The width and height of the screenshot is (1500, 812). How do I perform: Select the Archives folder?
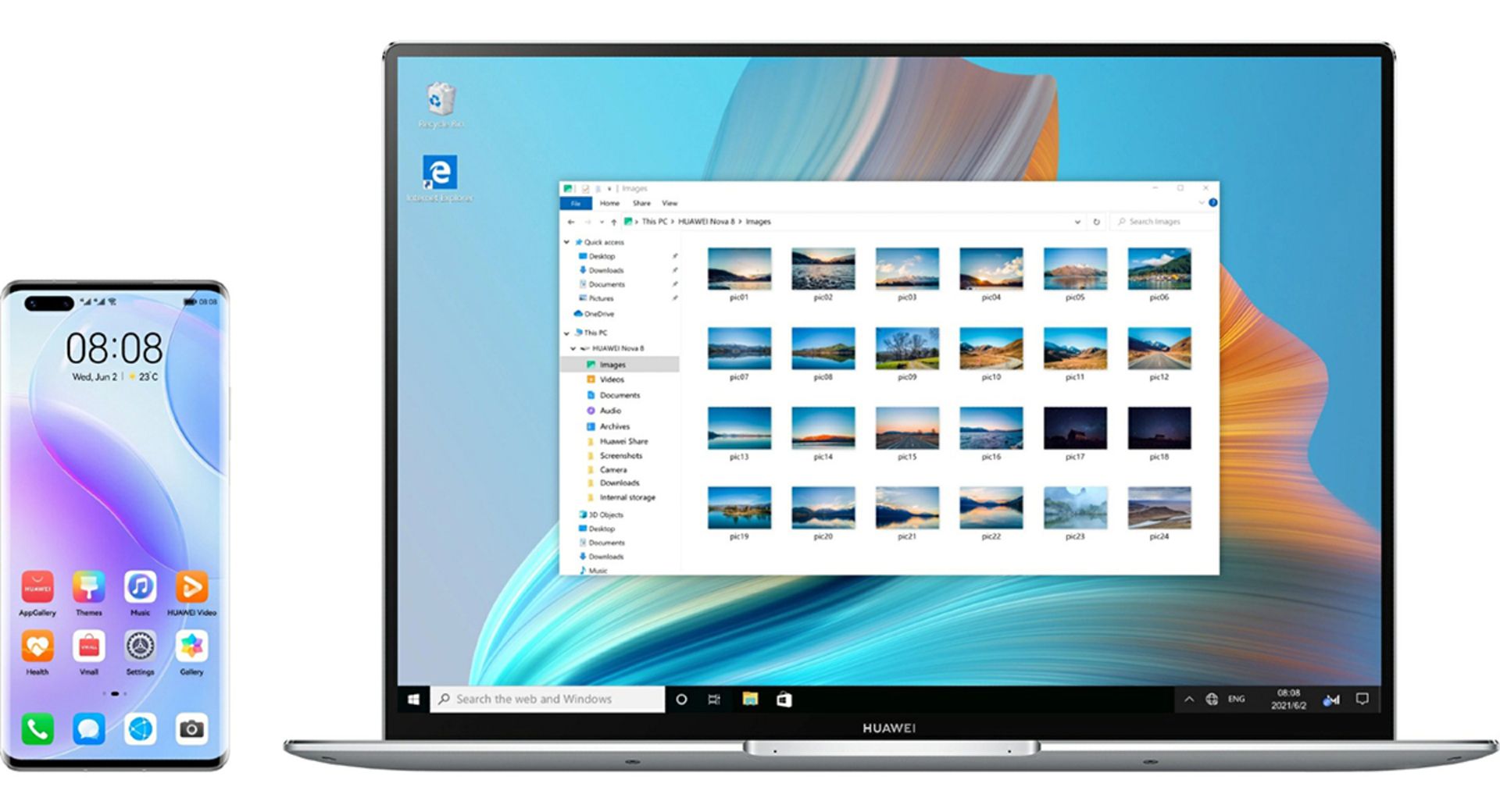point(608,426)
